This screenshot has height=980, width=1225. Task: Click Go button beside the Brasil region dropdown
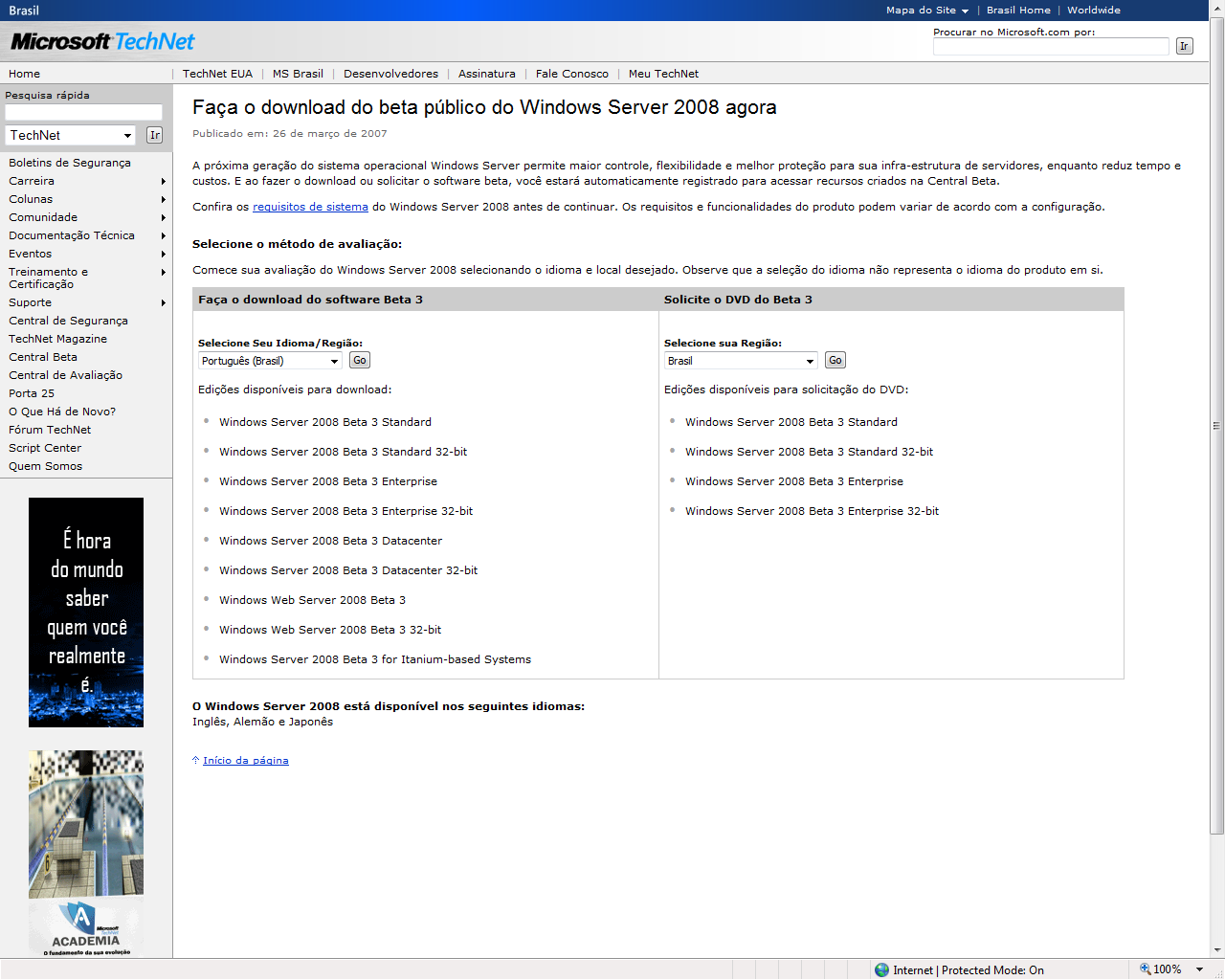point(835,360)
